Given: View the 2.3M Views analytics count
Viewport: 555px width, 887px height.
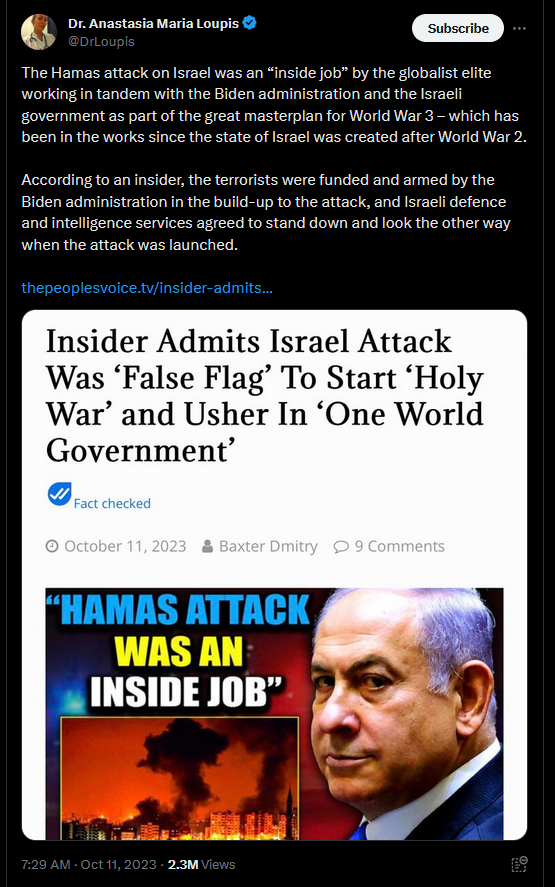Looking at the screenshot, I should click(201, 864).
